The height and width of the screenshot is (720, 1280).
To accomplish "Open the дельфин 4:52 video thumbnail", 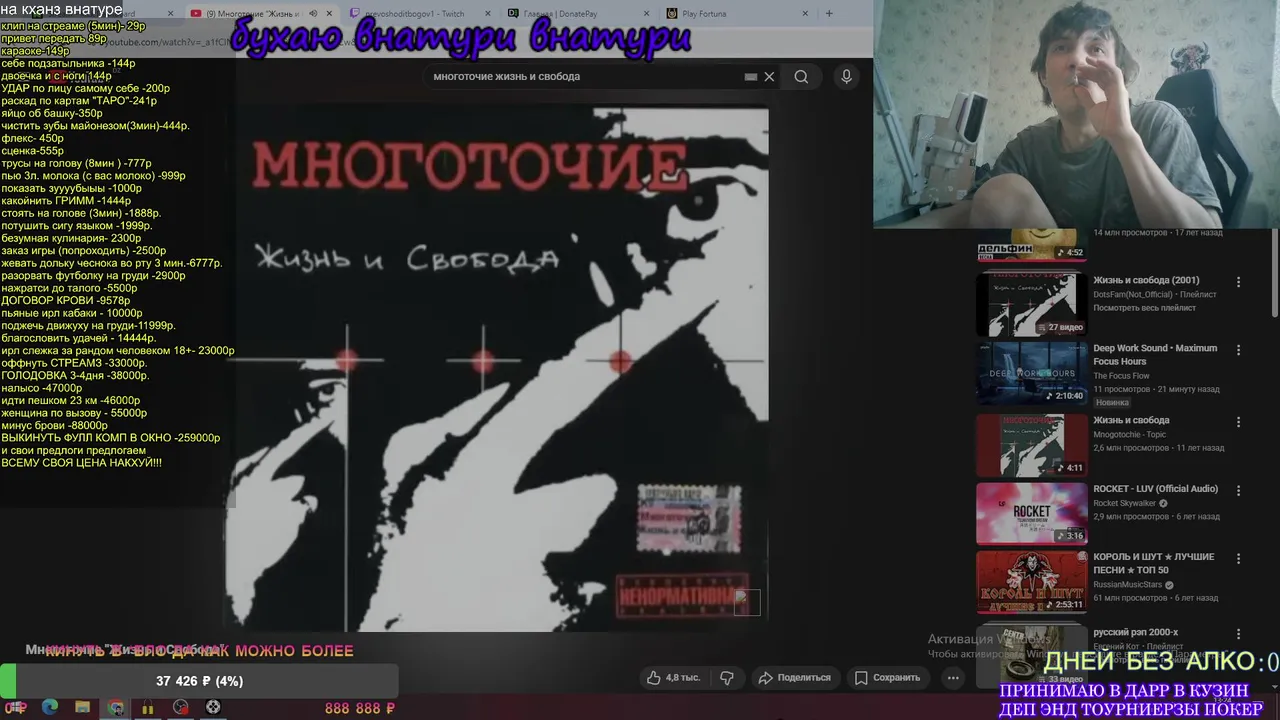I will click(x=1031, y=246).
